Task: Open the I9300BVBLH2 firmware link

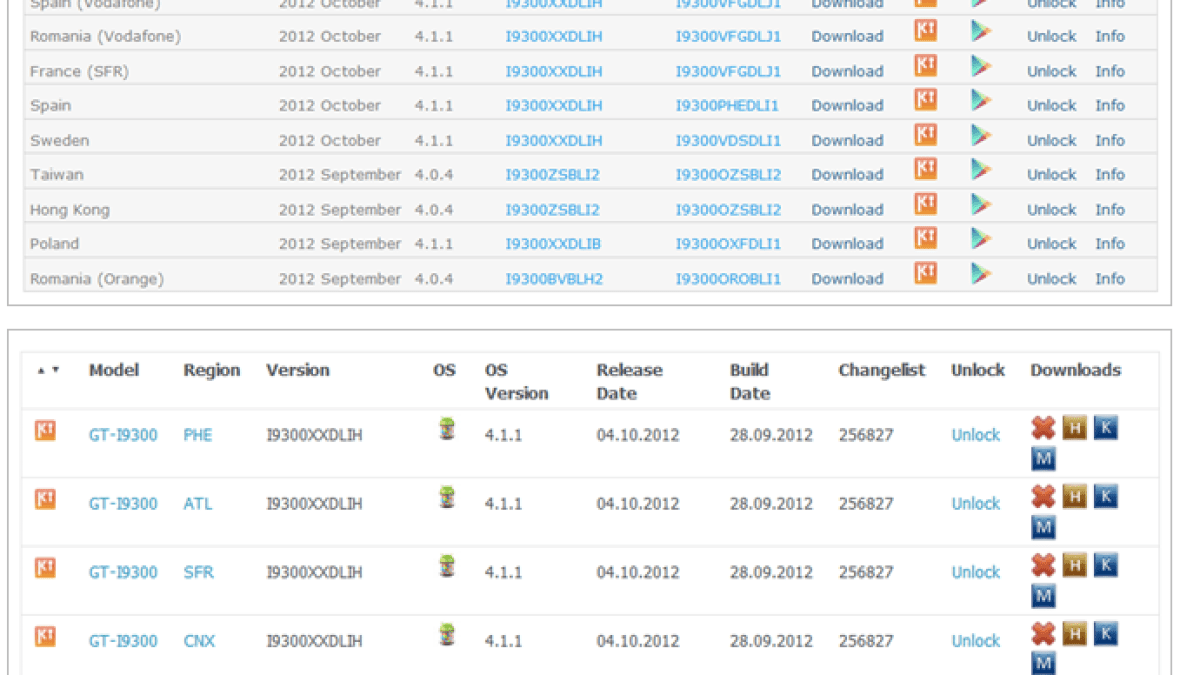Action: [x=554, y=279]
